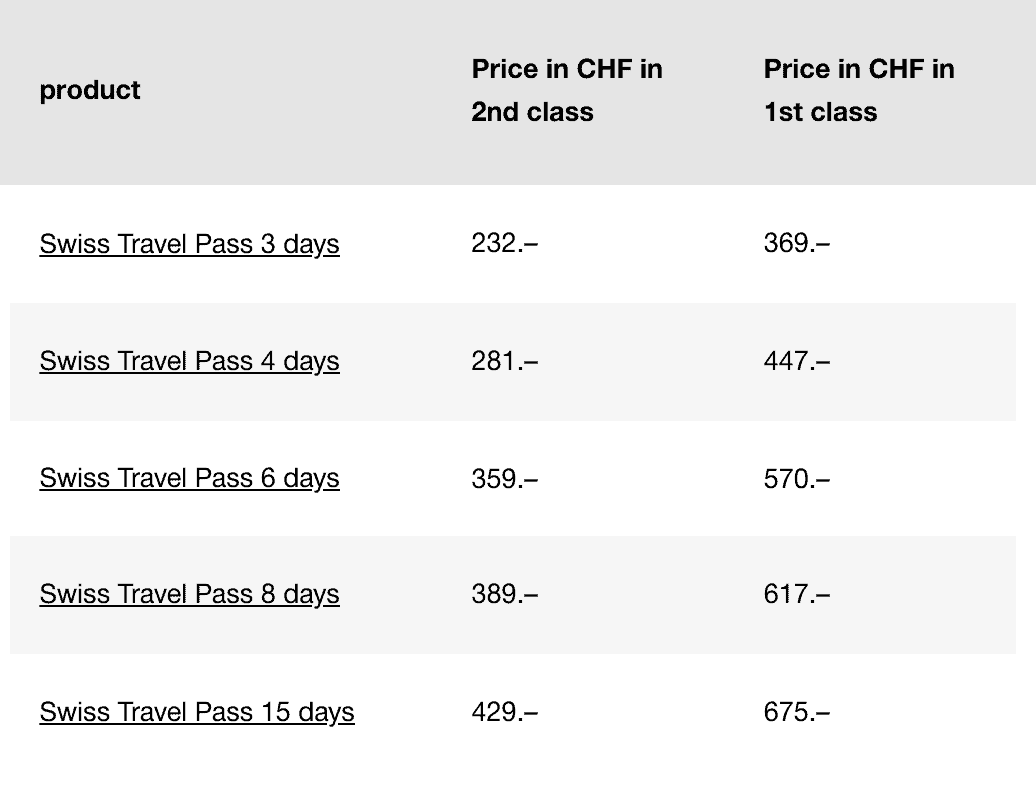Click the word 'days' in the 15 days link
The width and height of the screenshot is (1036, 788).
pyautogui.click(x=326, y=713)
